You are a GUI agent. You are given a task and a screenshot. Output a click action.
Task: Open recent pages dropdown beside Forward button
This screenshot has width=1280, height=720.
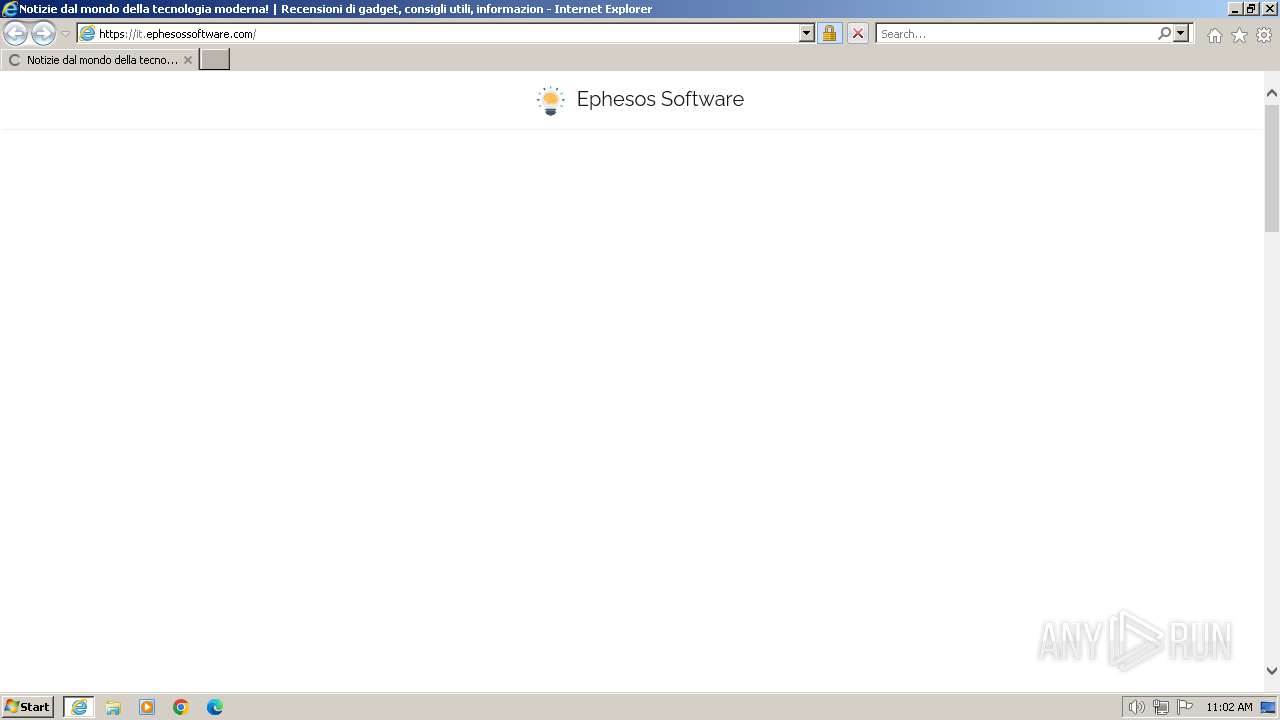(x=65, y=33)
